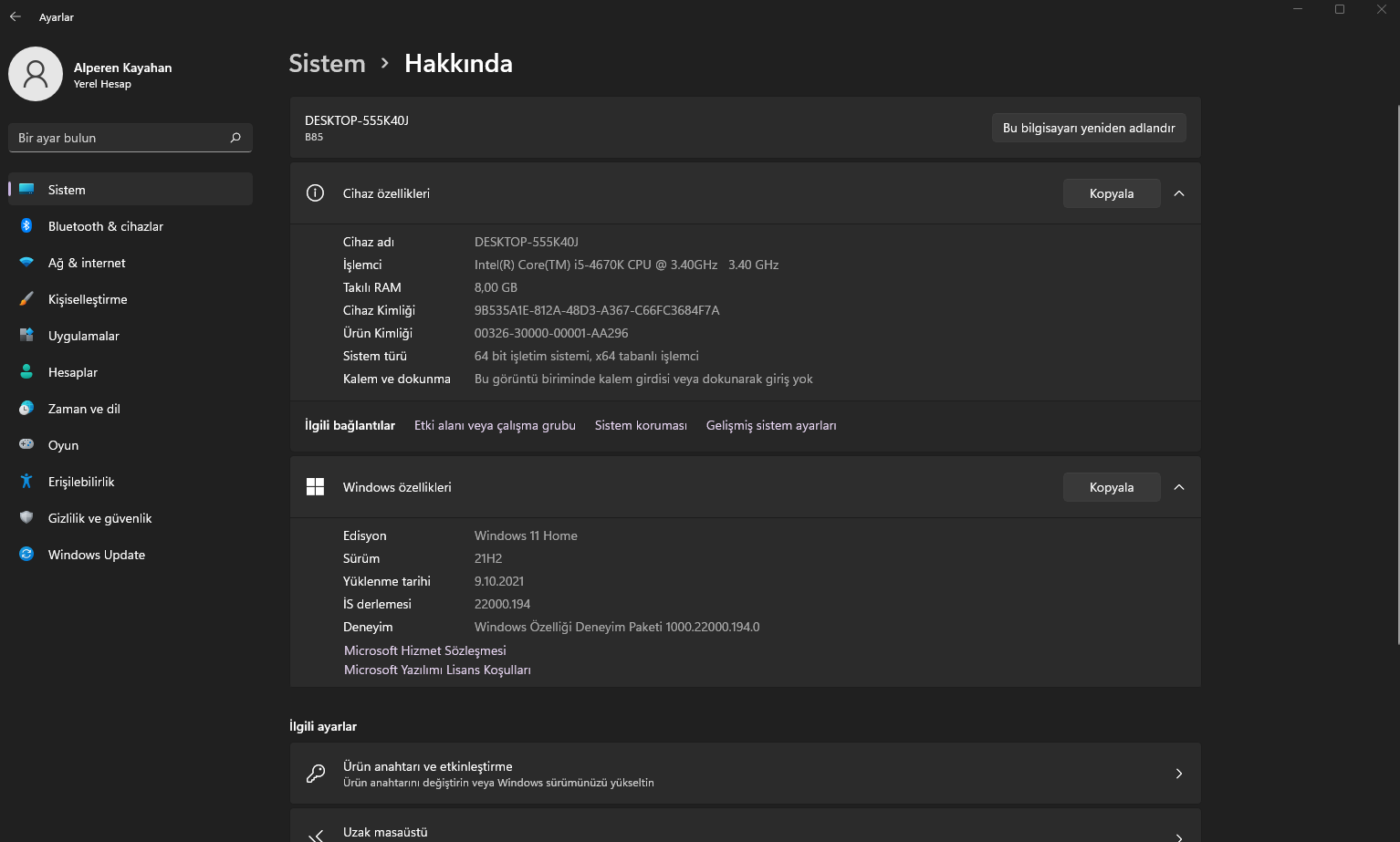Click the Kişiselleştirme paintbrush icon
Image resolution: width=1400 pixels, height=842 pixels.
(27, 299)
